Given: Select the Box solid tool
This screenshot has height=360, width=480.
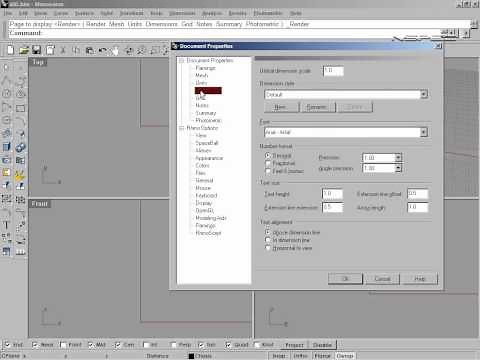Looking at the screenshot, I should (6, 147).
